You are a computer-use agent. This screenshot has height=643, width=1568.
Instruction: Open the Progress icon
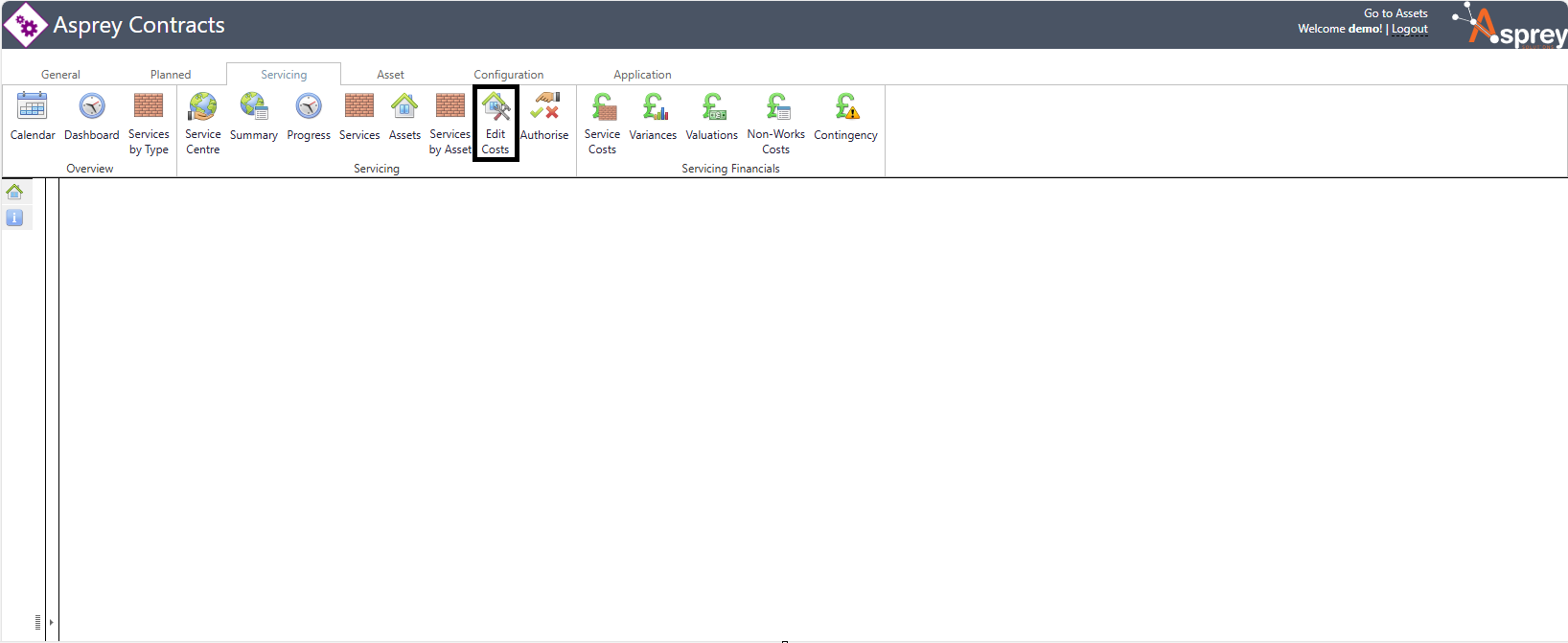309,106
